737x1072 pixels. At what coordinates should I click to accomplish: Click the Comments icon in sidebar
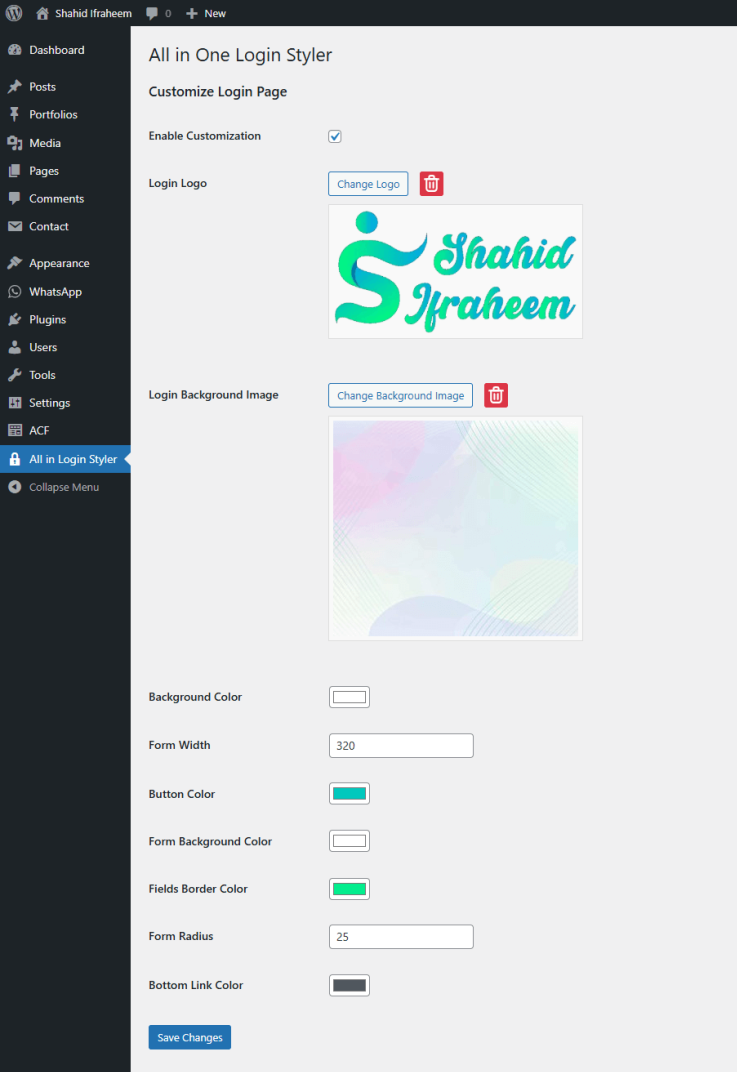pyautogui.click(x=15, y=198)
